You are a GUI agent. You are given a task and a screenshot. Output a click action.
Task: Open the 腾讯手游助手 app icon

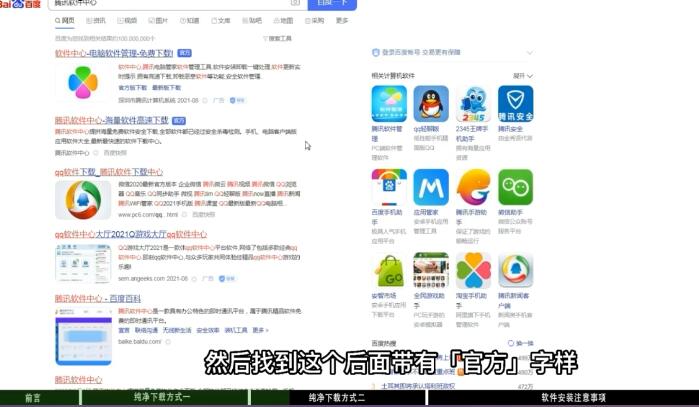[x=473, y=187]
